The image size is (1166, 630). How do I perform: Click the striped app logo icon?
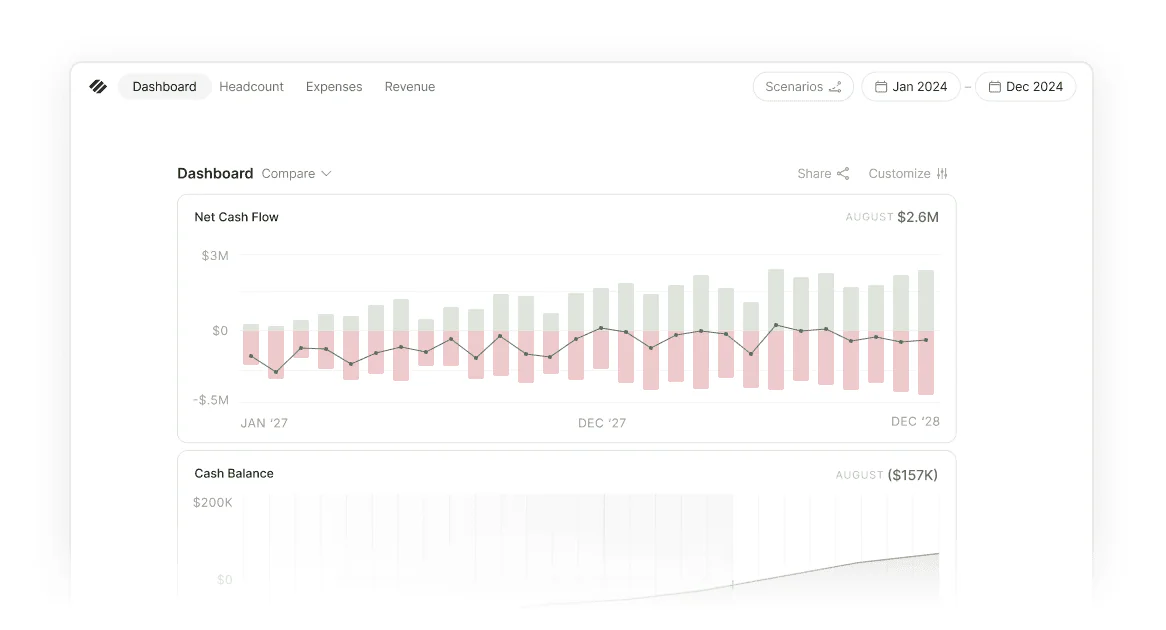pyautogui.click(x=98, y=87)
